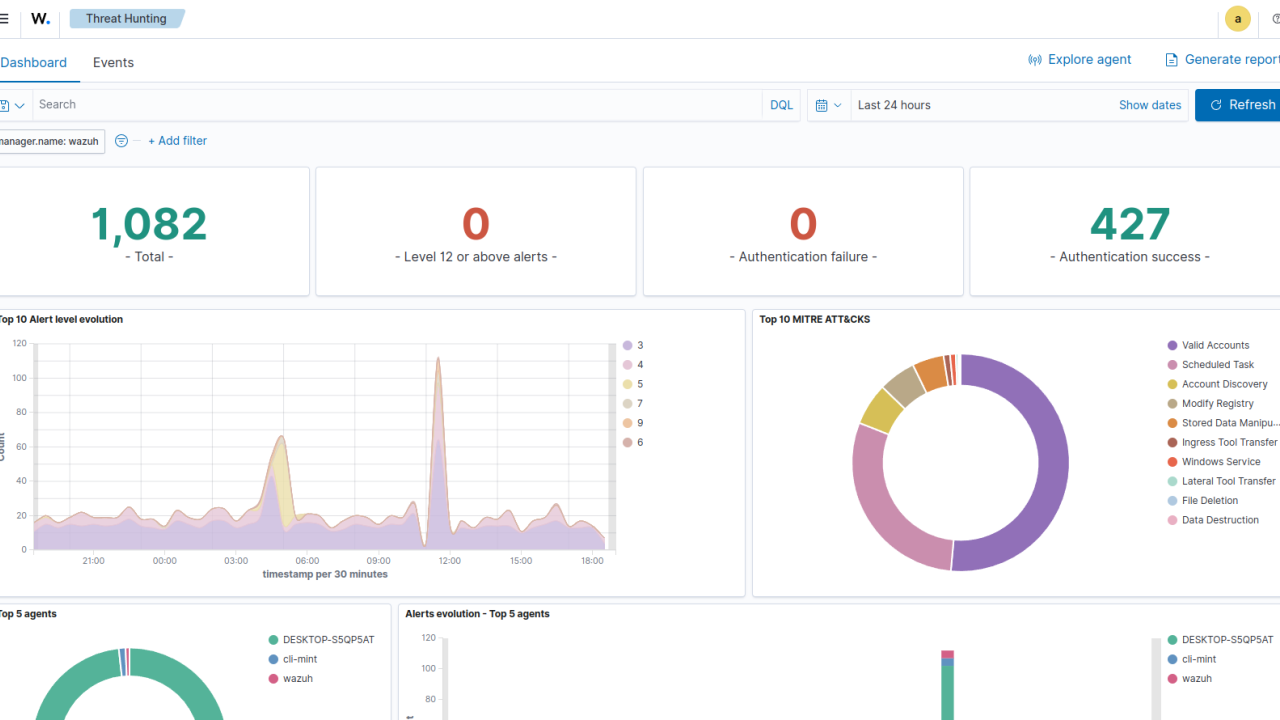The height and width of the screenshot is (720, 1280).
Task: Click the Top 10 MITRE ATT&CKS panel title
Action: coord(814,320)
